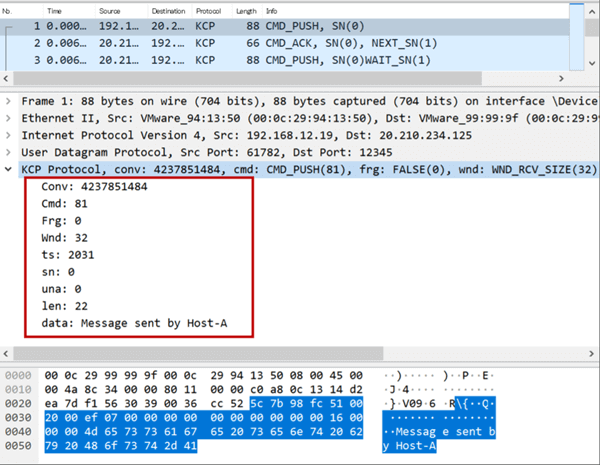This screenshot has height=465, width=600.
Task: Click hex offset 0010 row
Action: point(18,390)
